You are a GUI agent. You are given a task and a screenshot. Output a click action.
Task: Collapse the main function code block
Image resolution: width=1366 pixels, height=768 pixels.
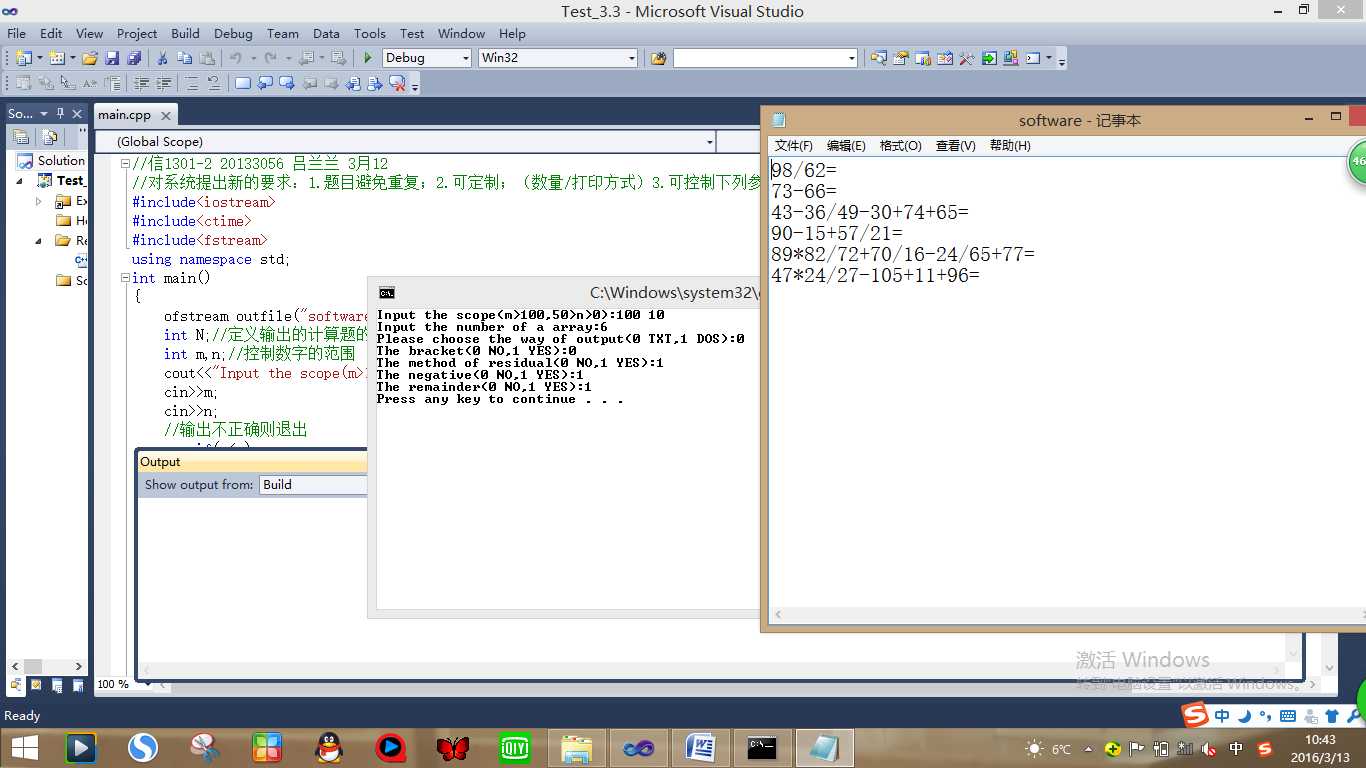(125, 278)
